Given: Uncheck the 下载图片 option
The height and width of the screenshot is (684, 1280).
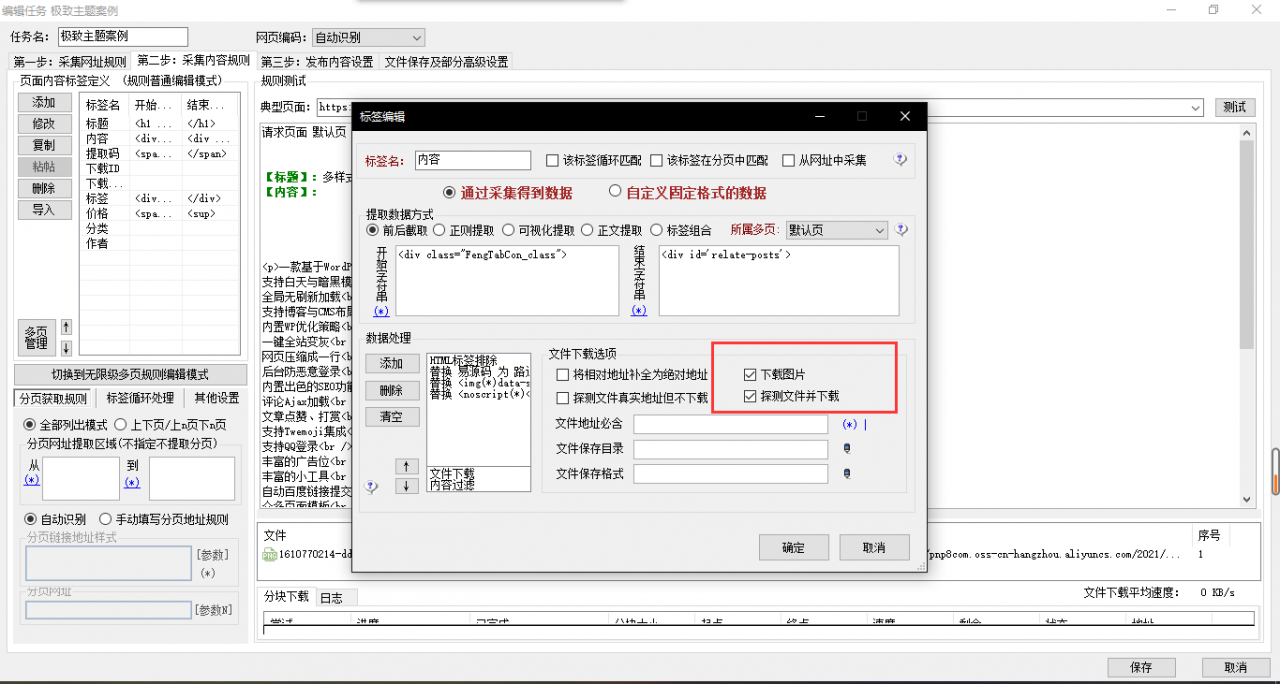Looking at the screenshot, I should click(x=750, y=375).
